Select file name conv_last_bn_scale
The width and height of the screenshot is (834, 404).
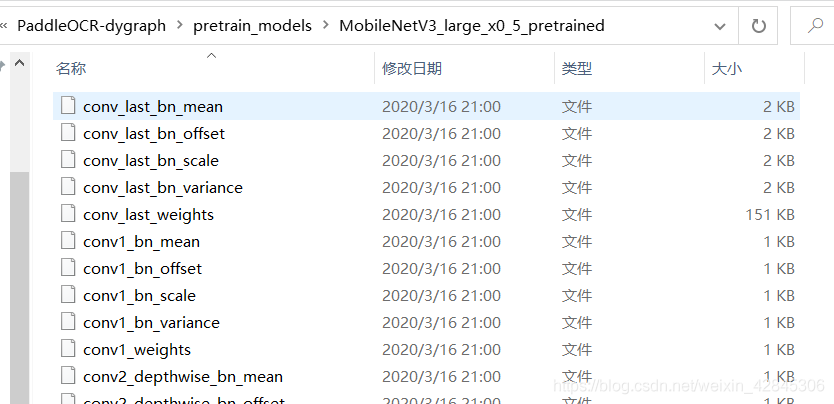pos(151,160)
